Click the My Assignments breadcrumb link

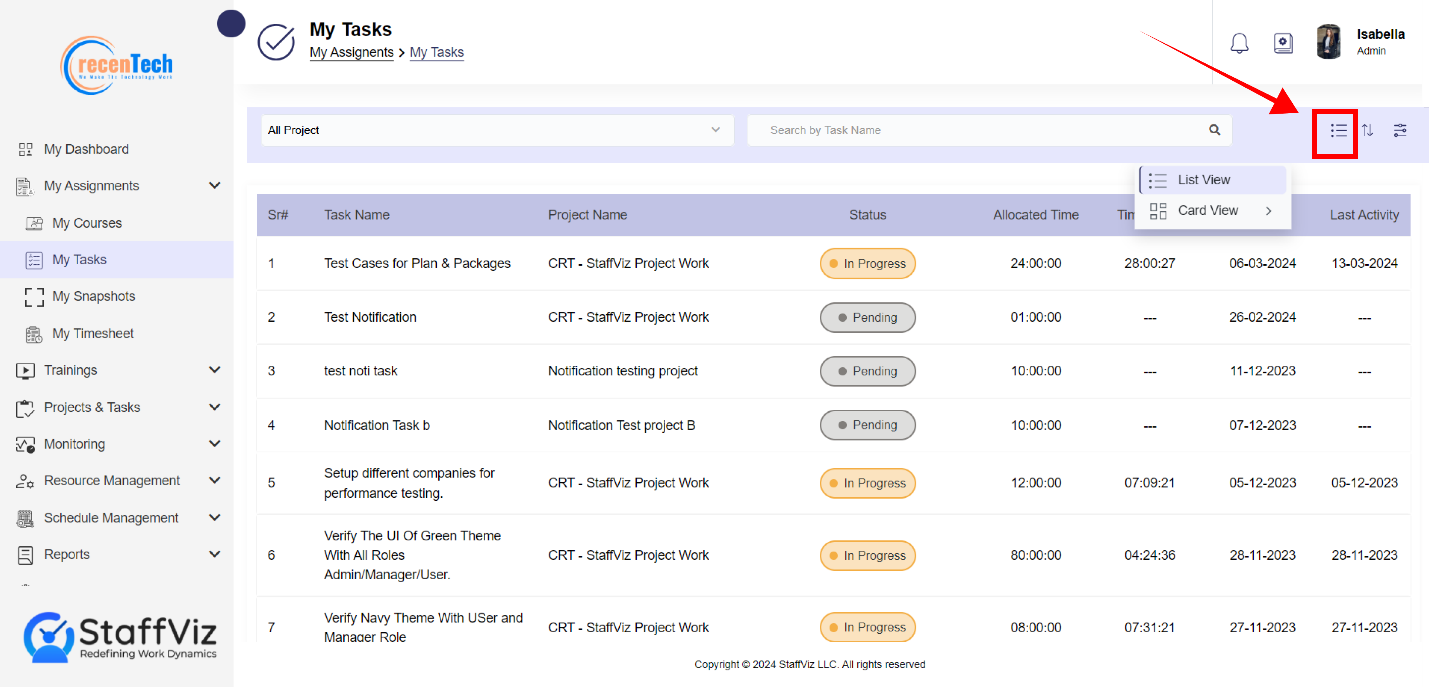(x=351, y=52)
